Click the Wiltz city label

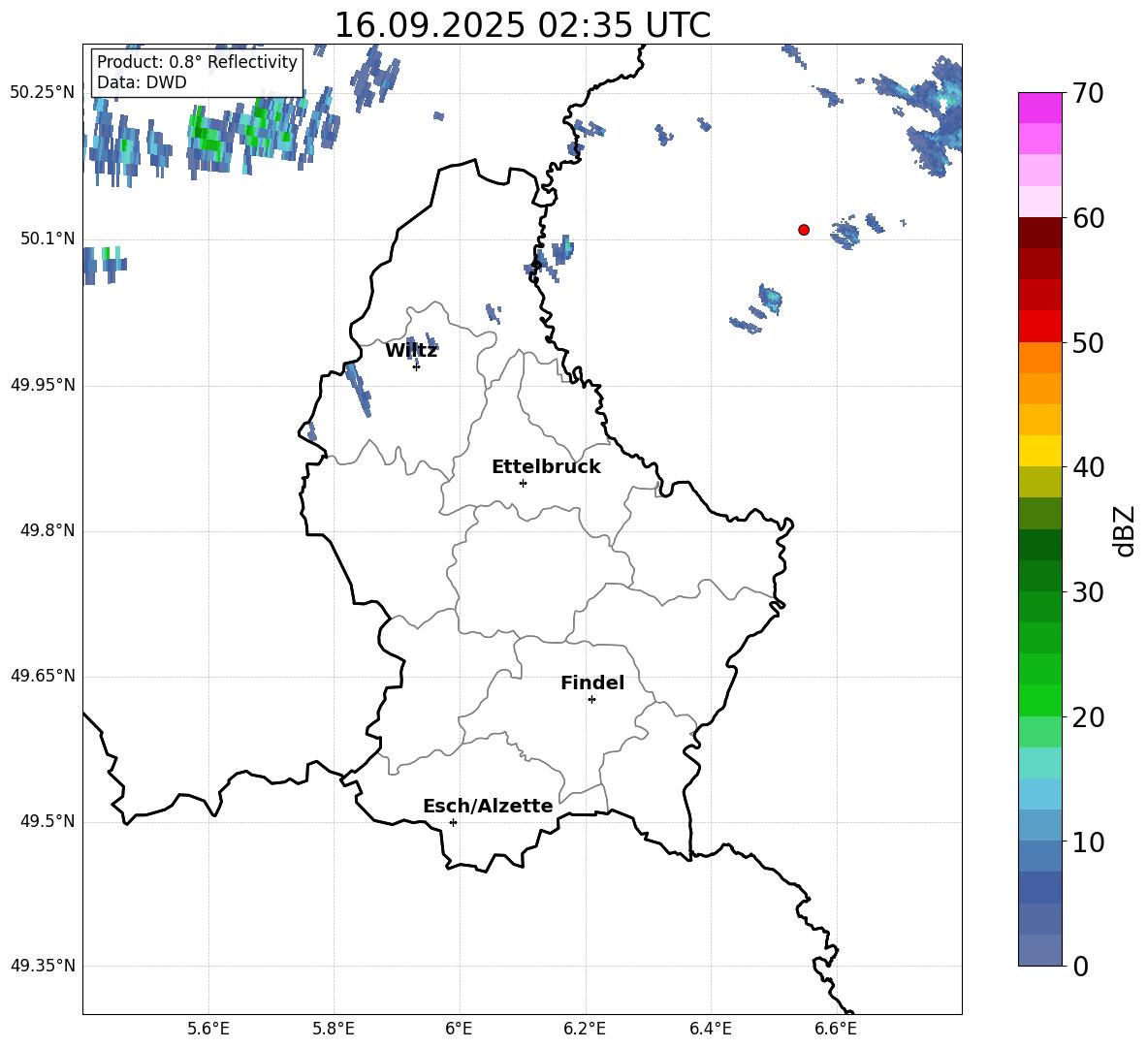click(411, 351)
